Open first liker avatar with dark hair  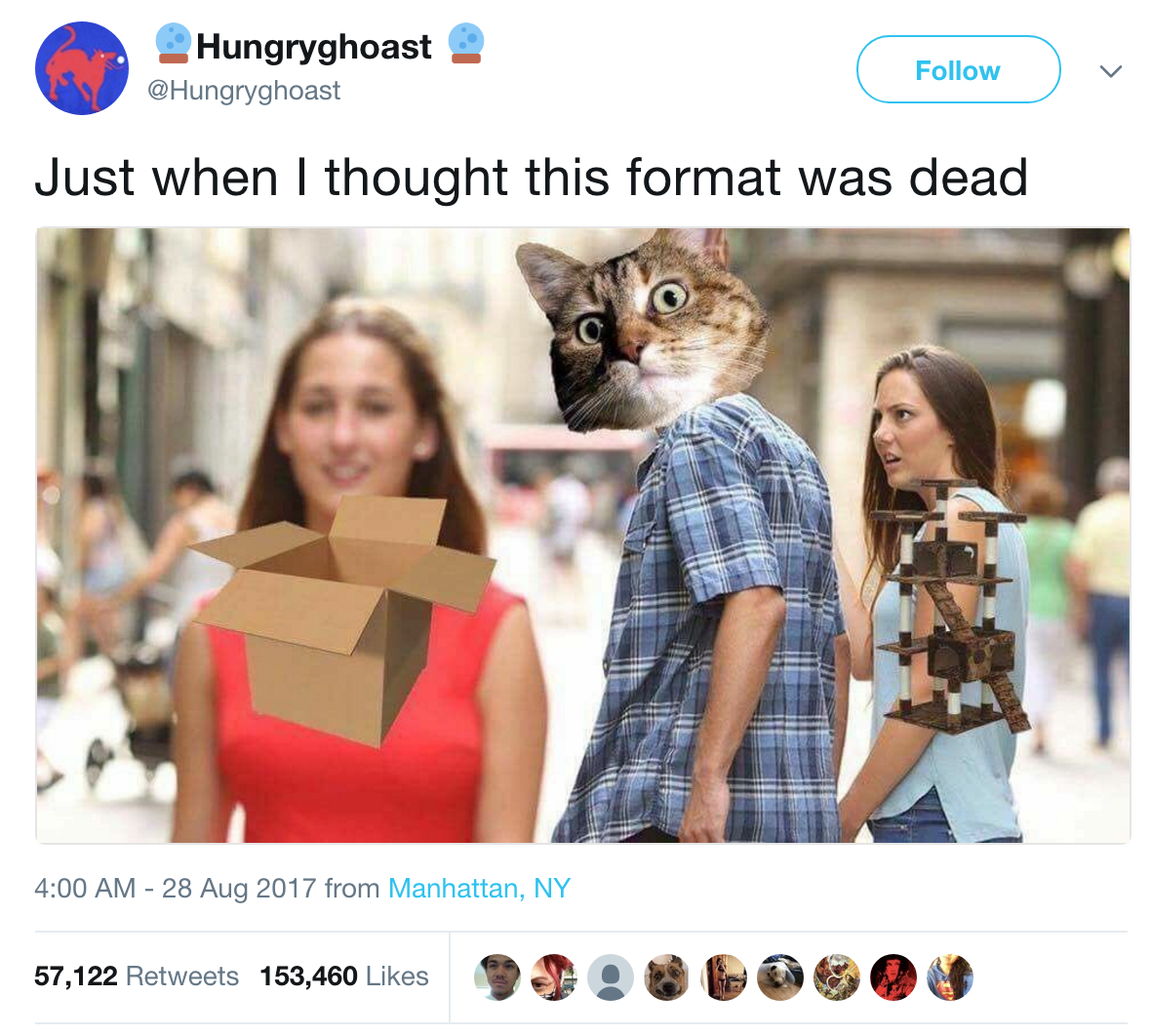[496, 977]
